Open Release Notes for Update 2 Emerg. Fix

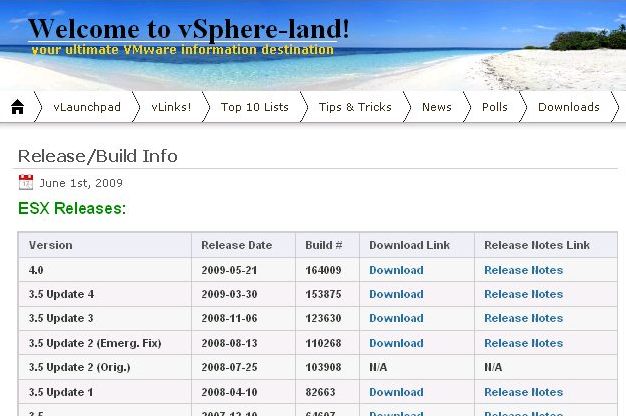(524, 343)
